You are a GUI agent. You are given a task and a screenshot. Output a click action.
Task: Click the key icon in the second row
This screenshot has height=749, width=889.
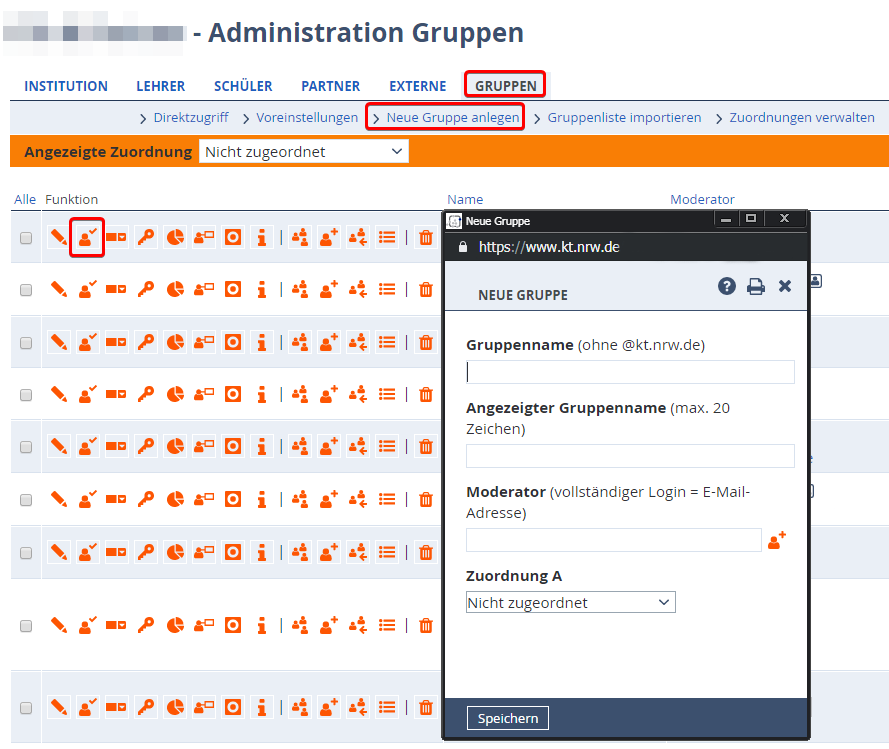tap(146, 289)
